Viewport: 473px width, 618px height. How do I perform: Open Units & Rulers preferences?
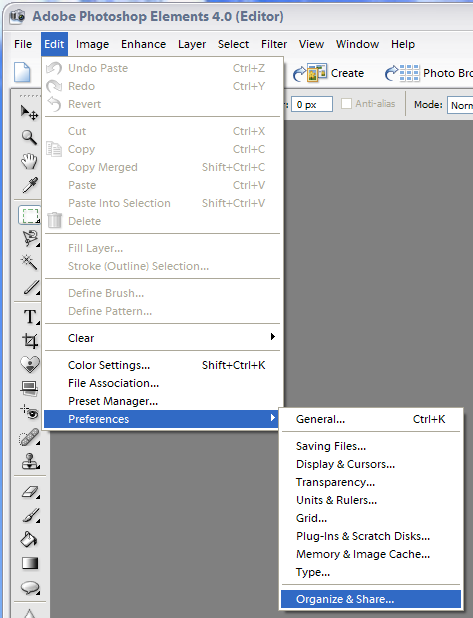click(371, 500)
